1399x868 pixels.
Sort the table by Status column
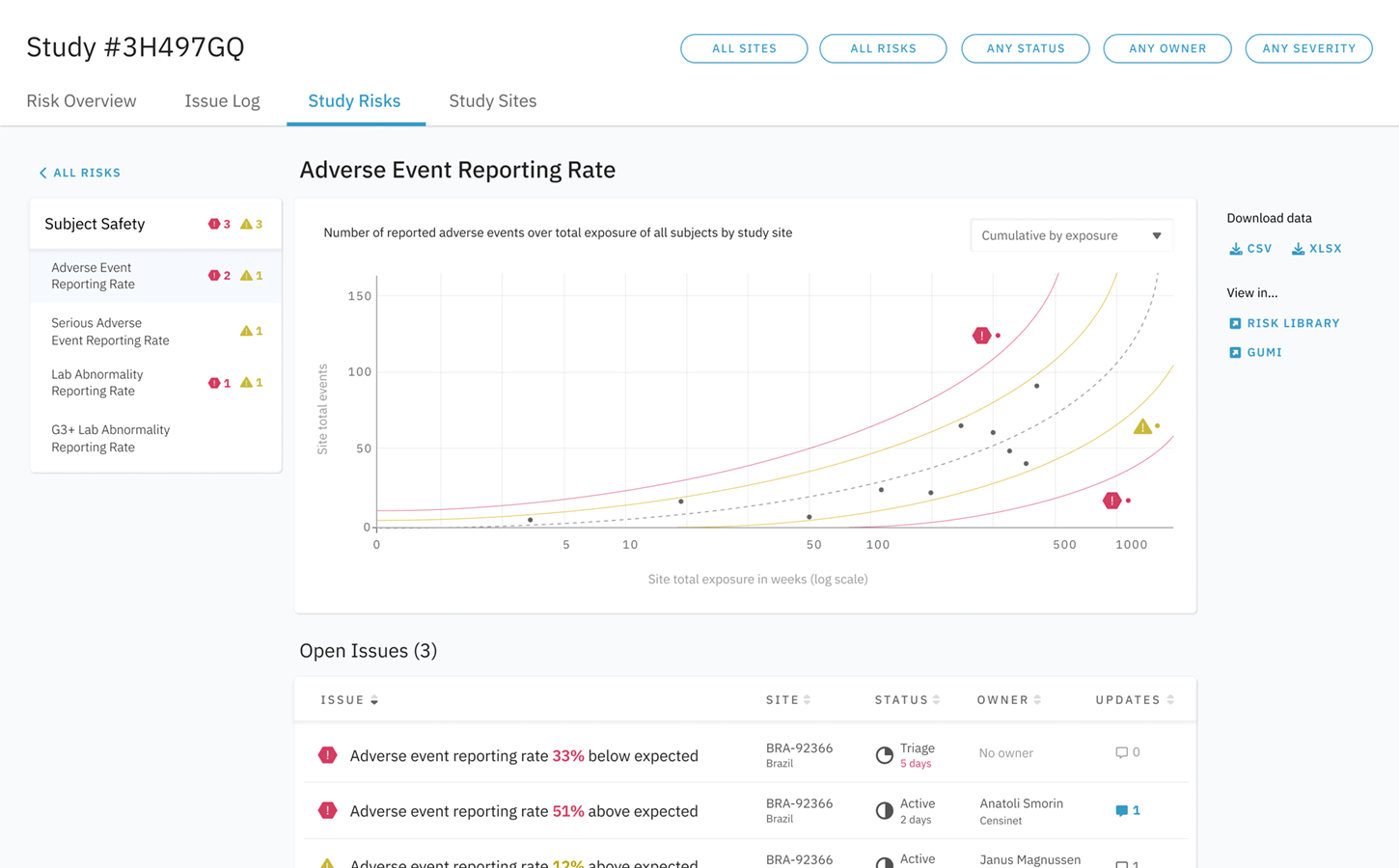click(x=907, y=700)
